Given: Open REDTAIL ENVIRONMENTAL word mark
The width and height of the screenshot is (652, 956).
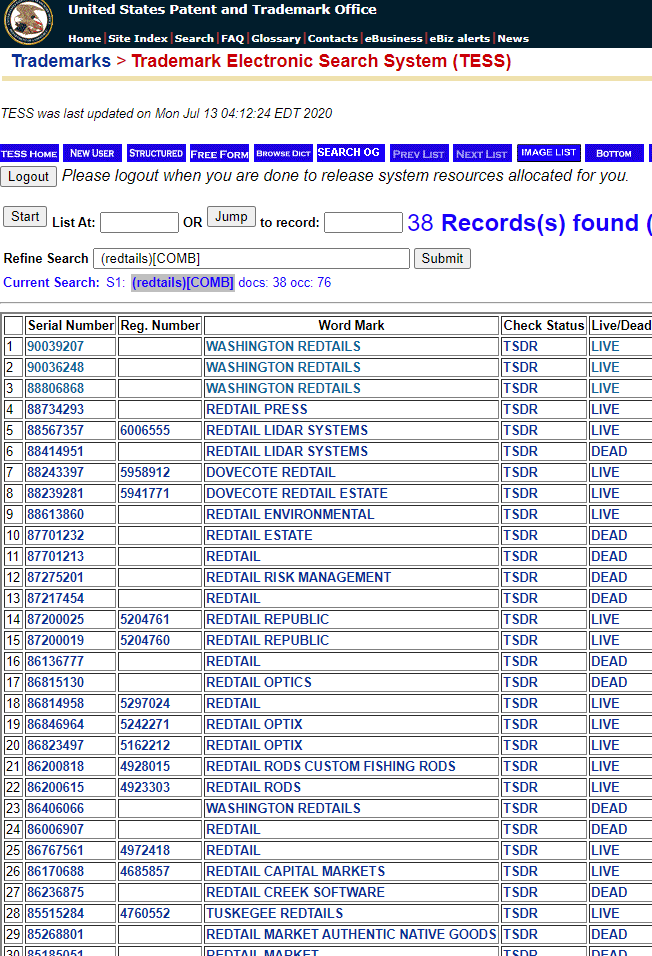Looking at the screenshot, I should click(290, 515).
